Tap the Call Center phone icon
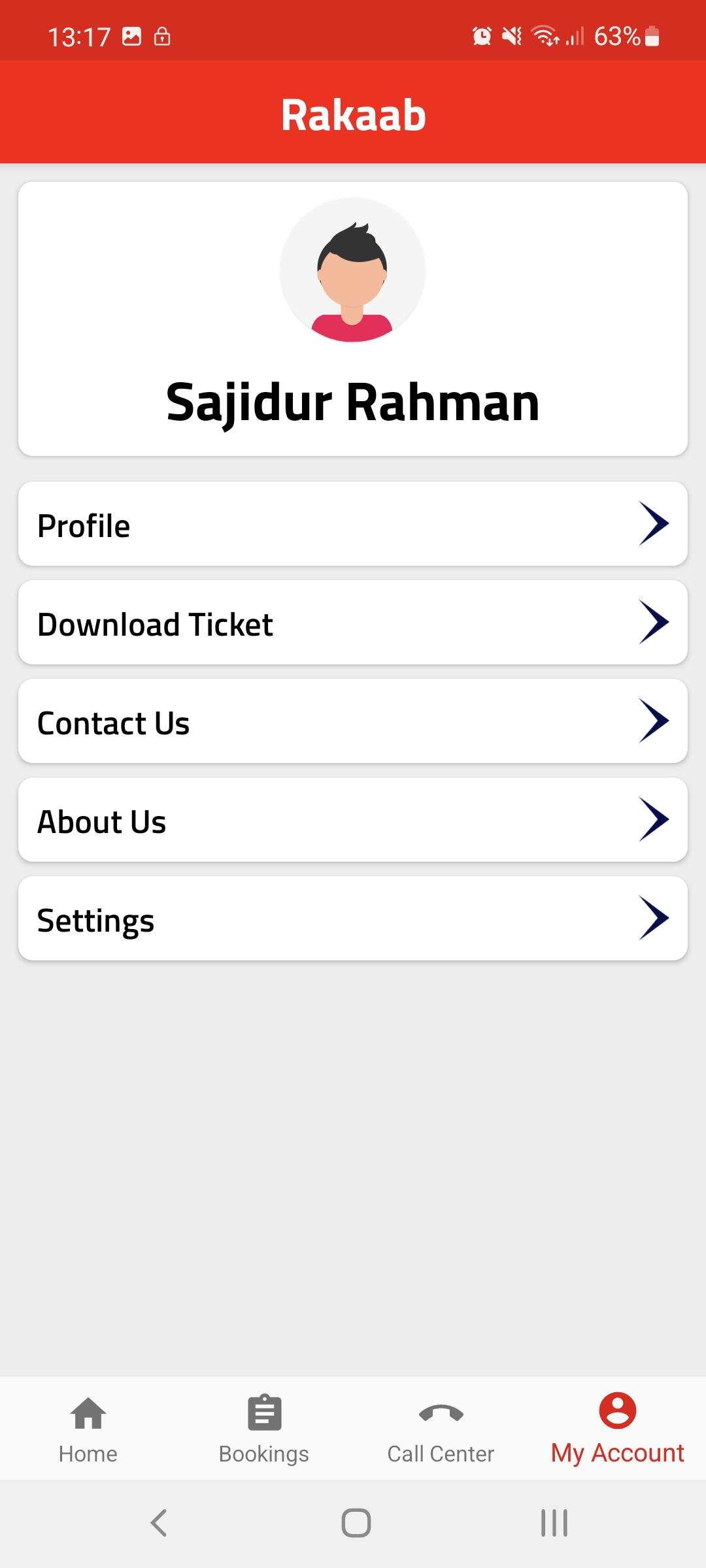The width and height of the screenshot is (706, 1568). coord(441,1414)
